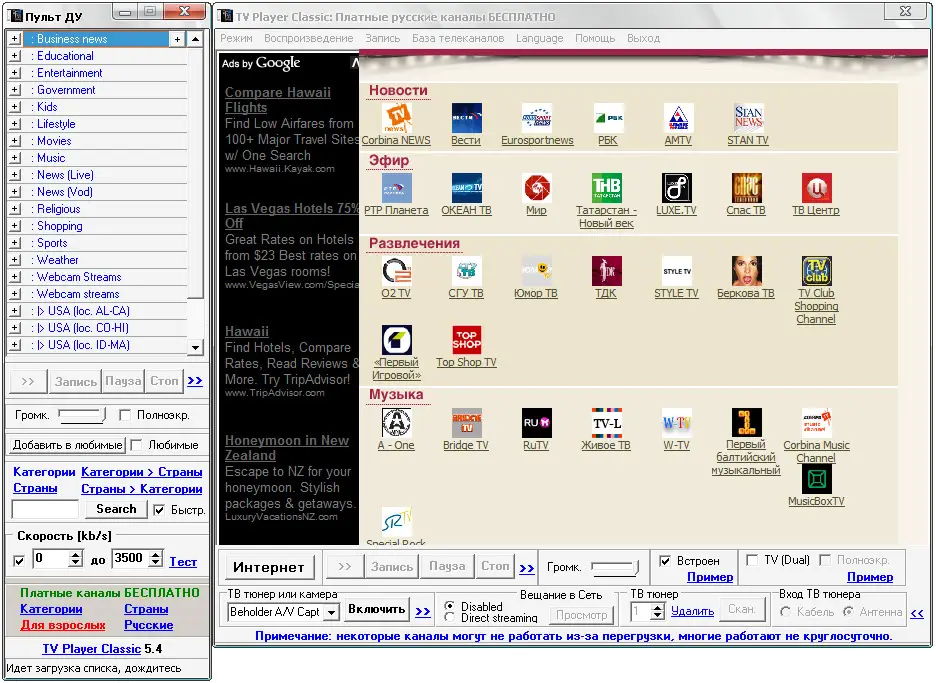Expand the Sports category in channel list
This screenshot has height=683, width=936.
pyautogui.click(x=15, y=243)
